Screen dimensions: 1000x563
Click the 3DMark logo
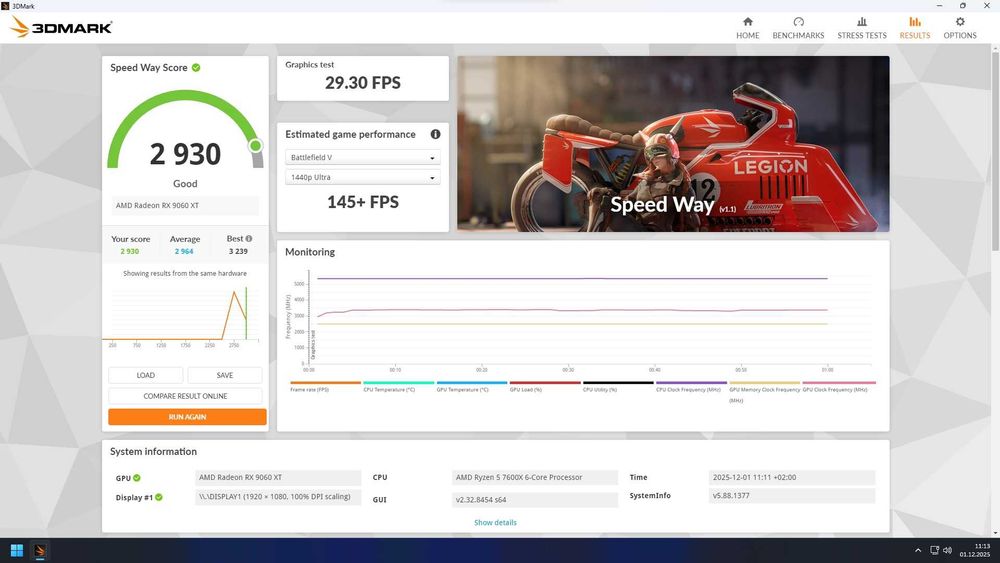(x=61, y=27)
